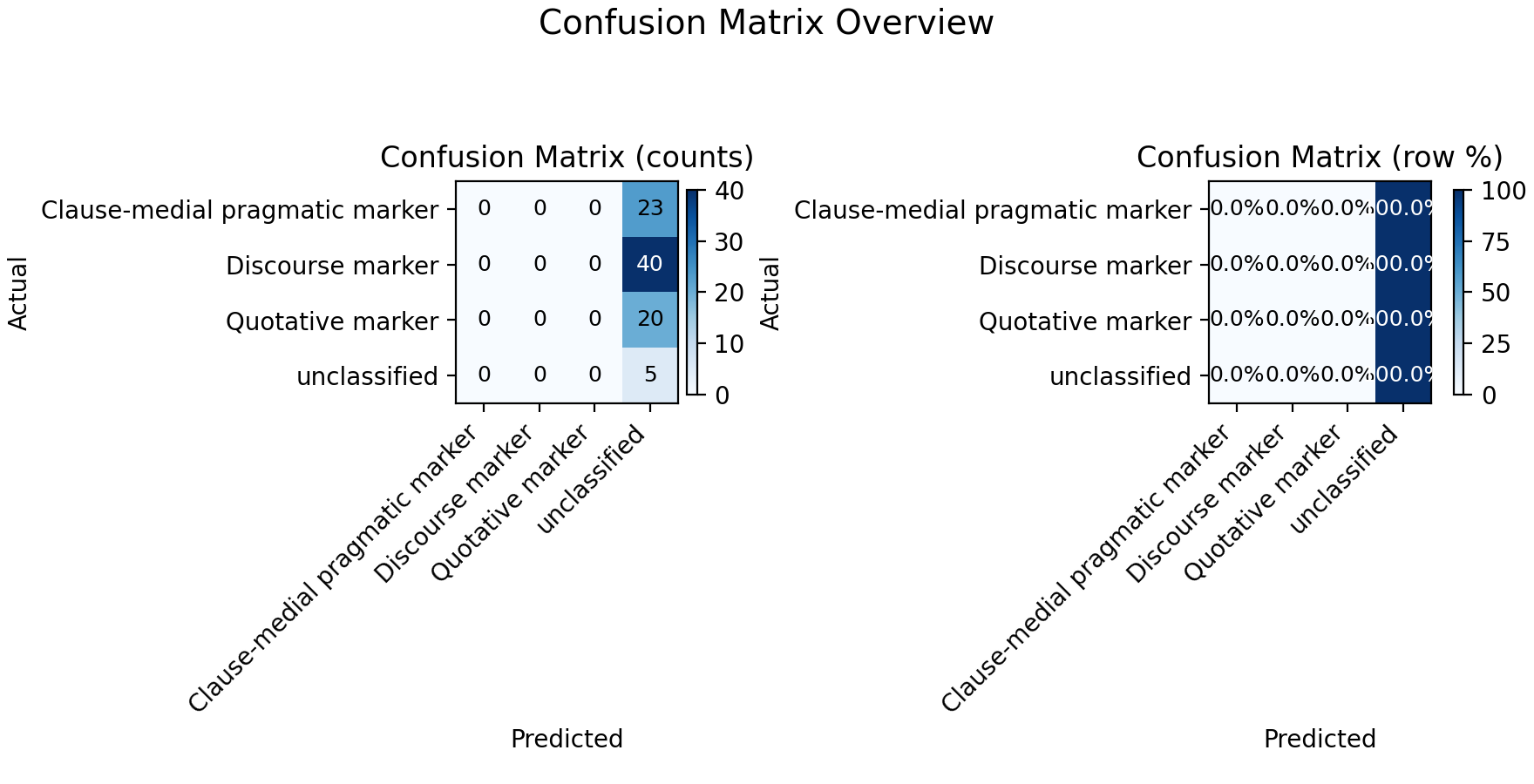Click the 'Actual' label left of counts matrix
This screenshot has width=1534, height=784.
coord(18,293)
